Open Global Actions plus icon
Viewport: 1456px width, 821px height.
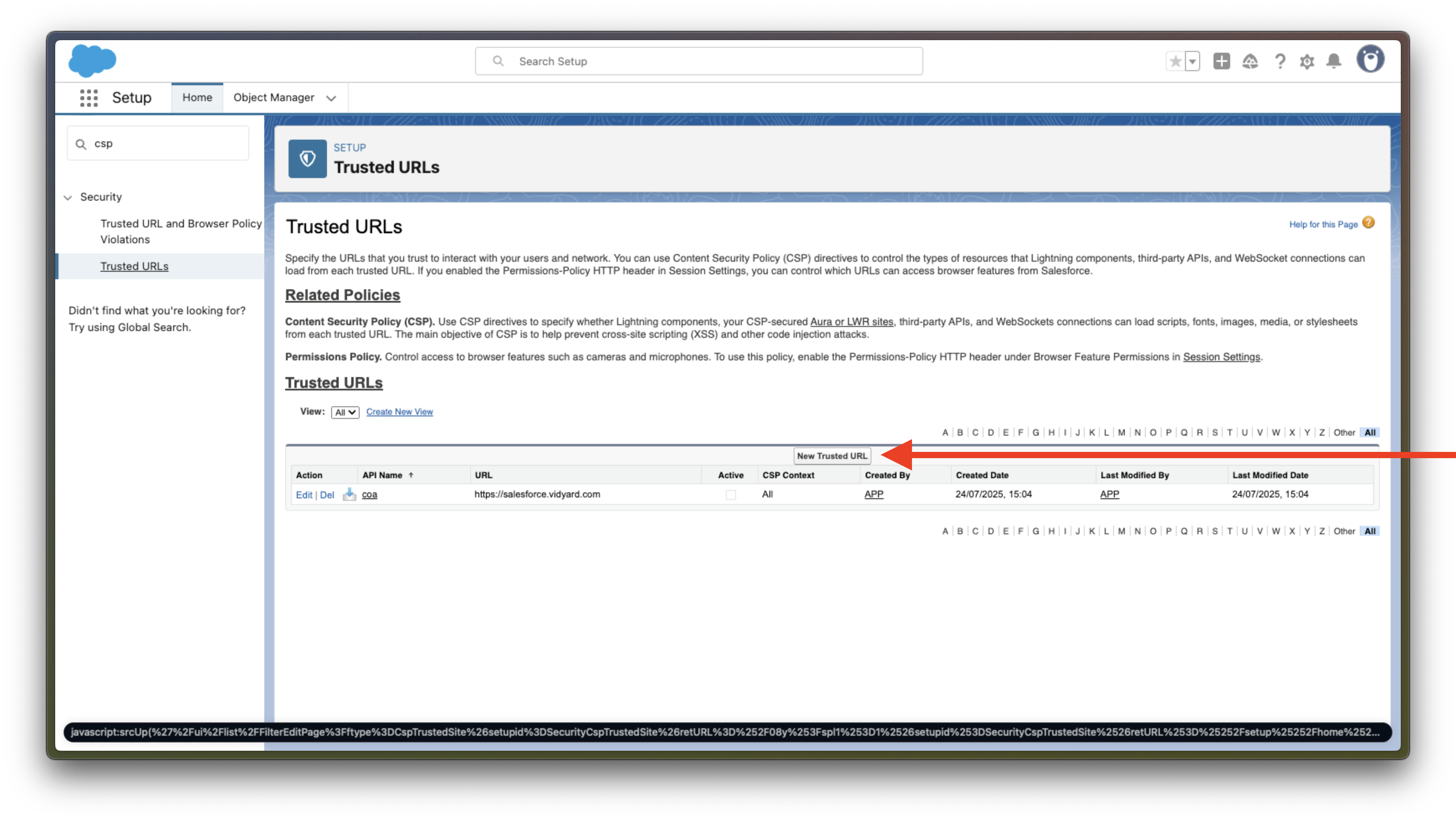[x=1221, y=61]
